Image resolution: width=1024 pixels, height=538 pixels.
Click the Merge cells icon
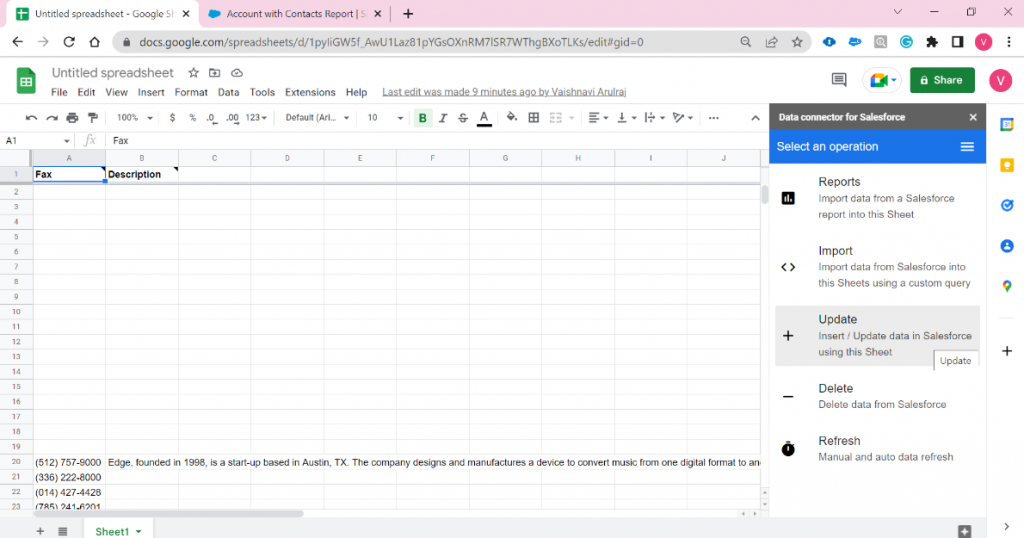pos(556,118)
